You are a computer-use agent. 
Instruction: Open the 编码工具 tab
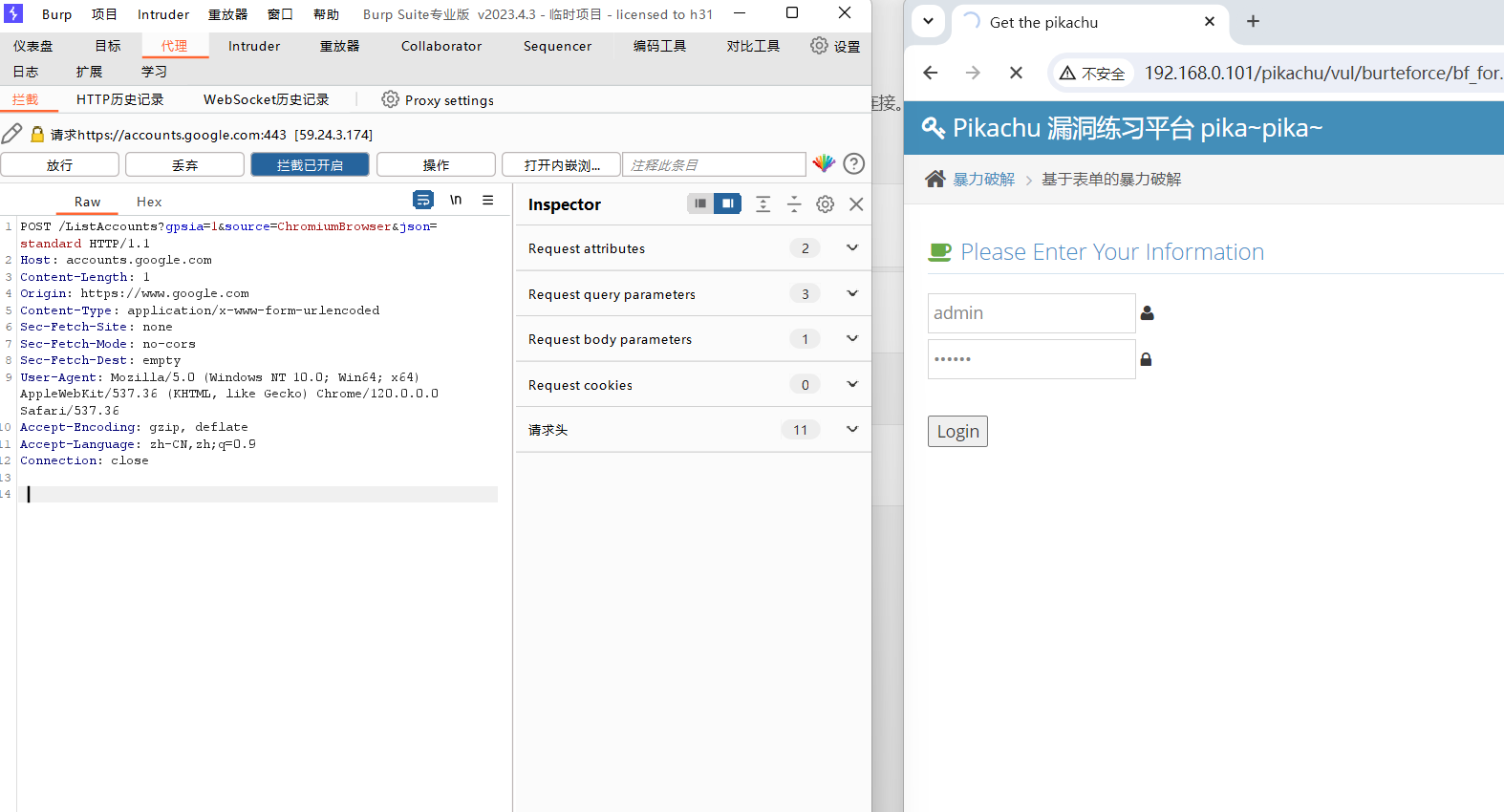pos(659,46)
